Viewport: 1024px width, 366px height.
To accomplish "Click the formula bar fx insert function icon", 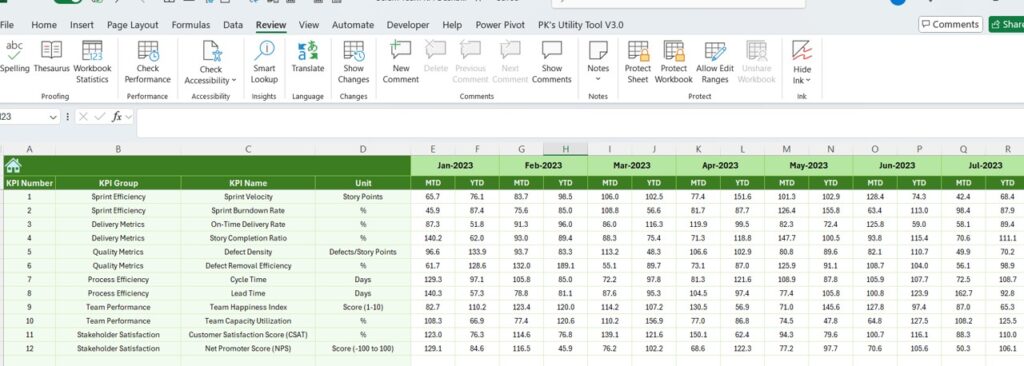I will click(117, 116).
